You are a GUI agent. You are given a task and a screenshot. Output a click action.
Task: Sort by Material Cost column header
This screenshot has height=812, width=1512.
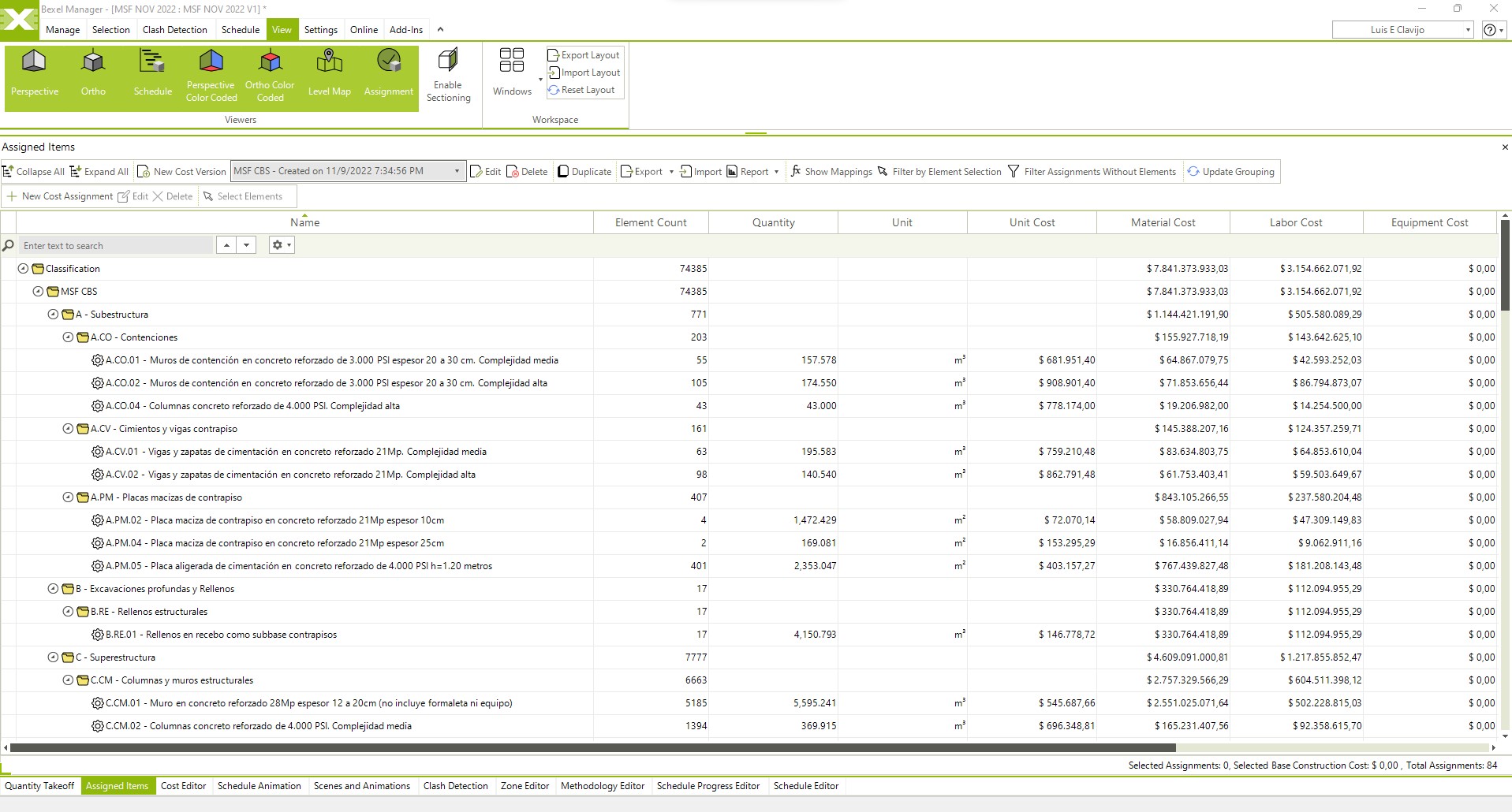pos(1163,222)
